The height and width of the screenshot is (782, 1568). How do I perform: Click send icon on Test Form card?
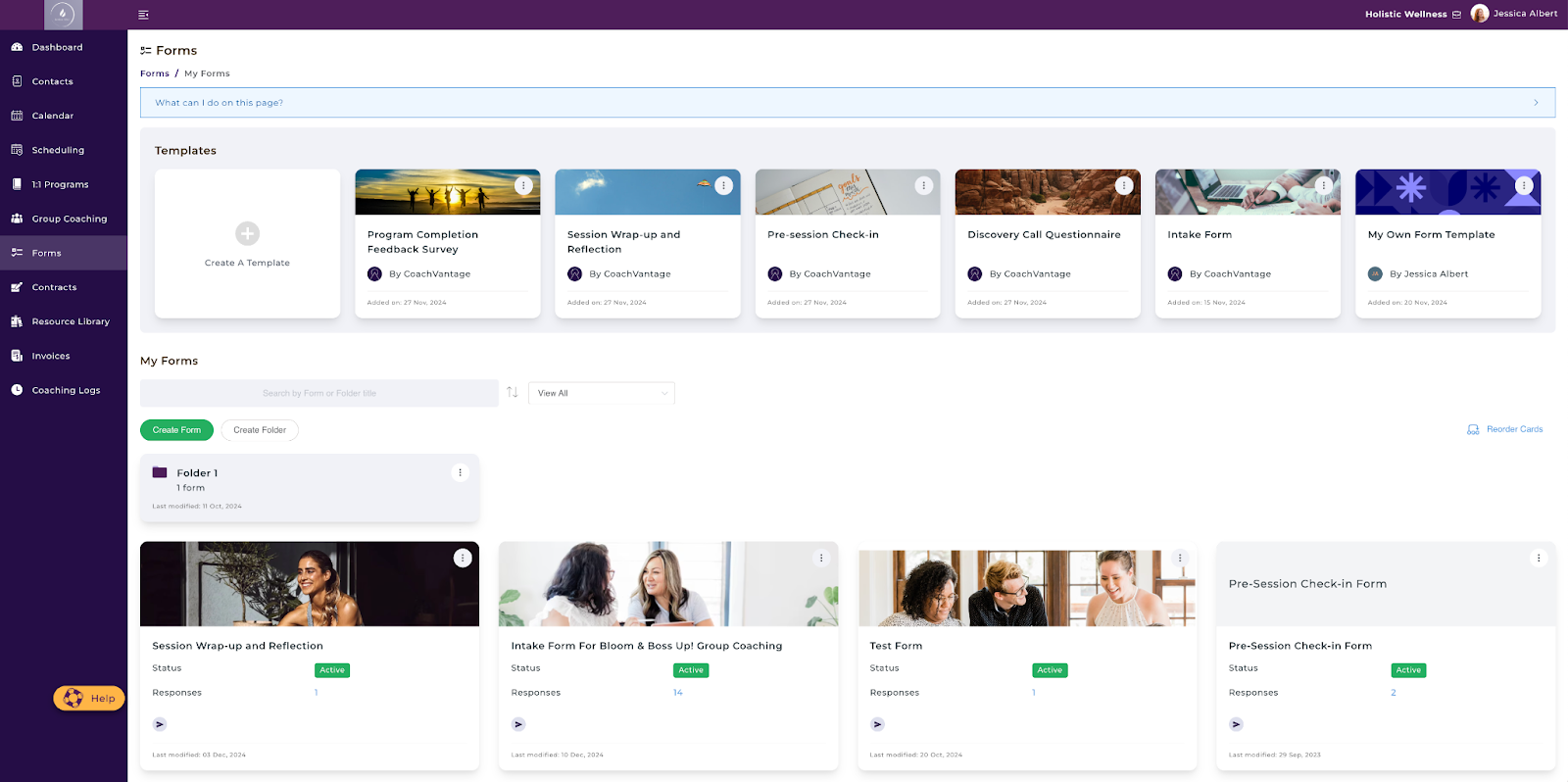pyautogui.click(x=877, y=724)
